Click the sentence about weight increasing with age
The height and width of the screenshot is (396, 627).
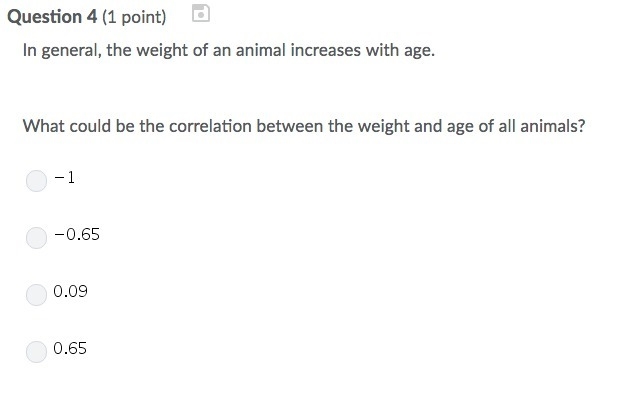tap(229, 51)
